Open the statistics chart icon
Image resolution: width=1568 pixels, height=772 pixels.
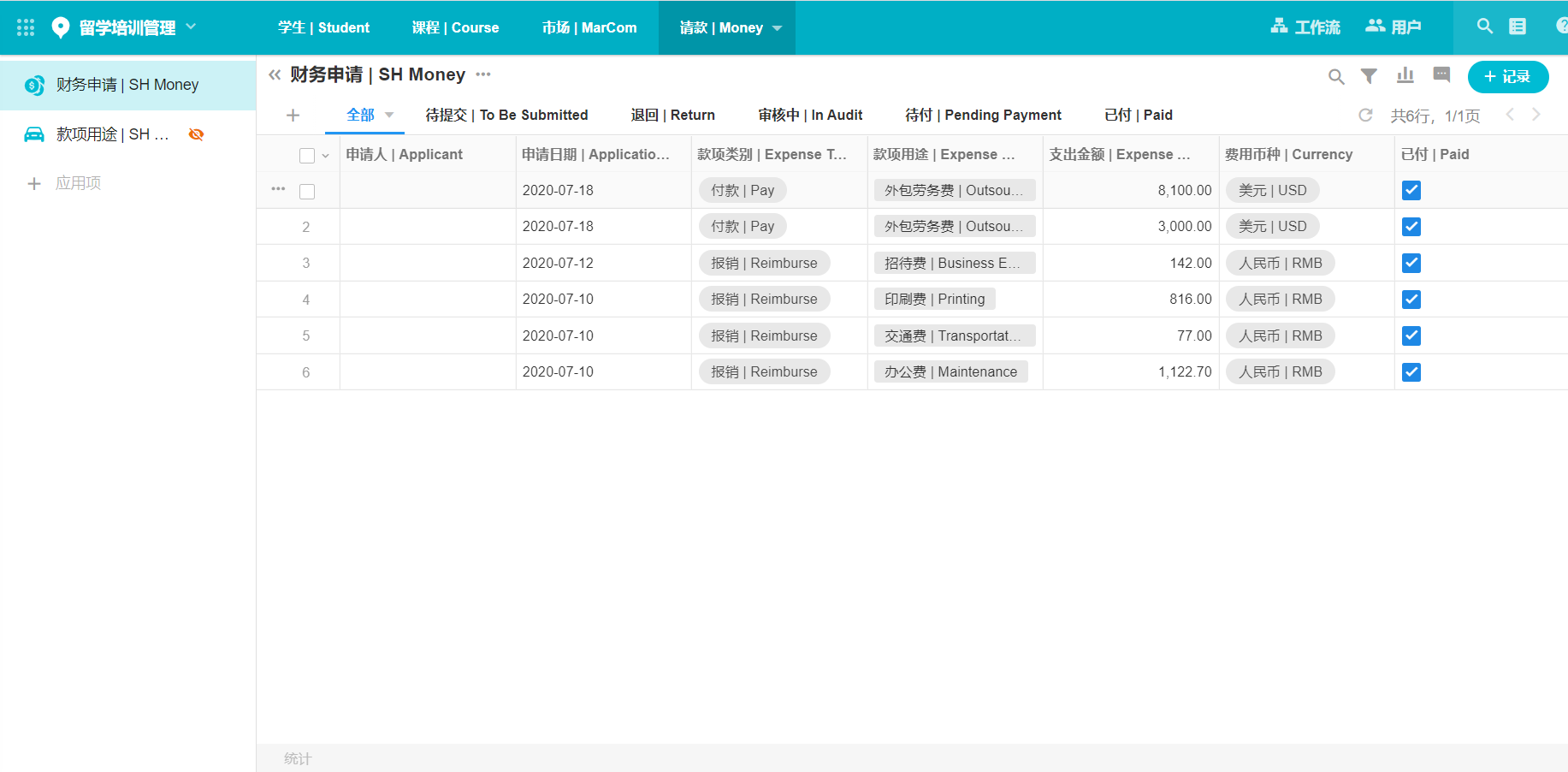1405,76
